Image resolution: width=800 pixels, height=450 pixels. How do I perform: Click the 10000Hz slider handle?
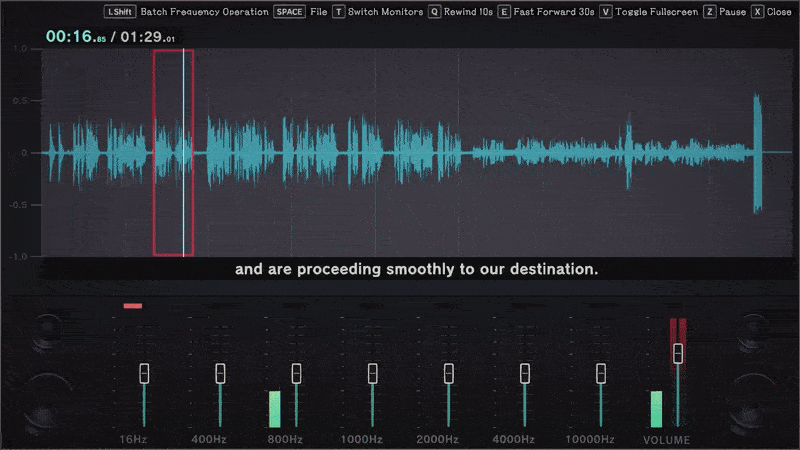(601, 373)
